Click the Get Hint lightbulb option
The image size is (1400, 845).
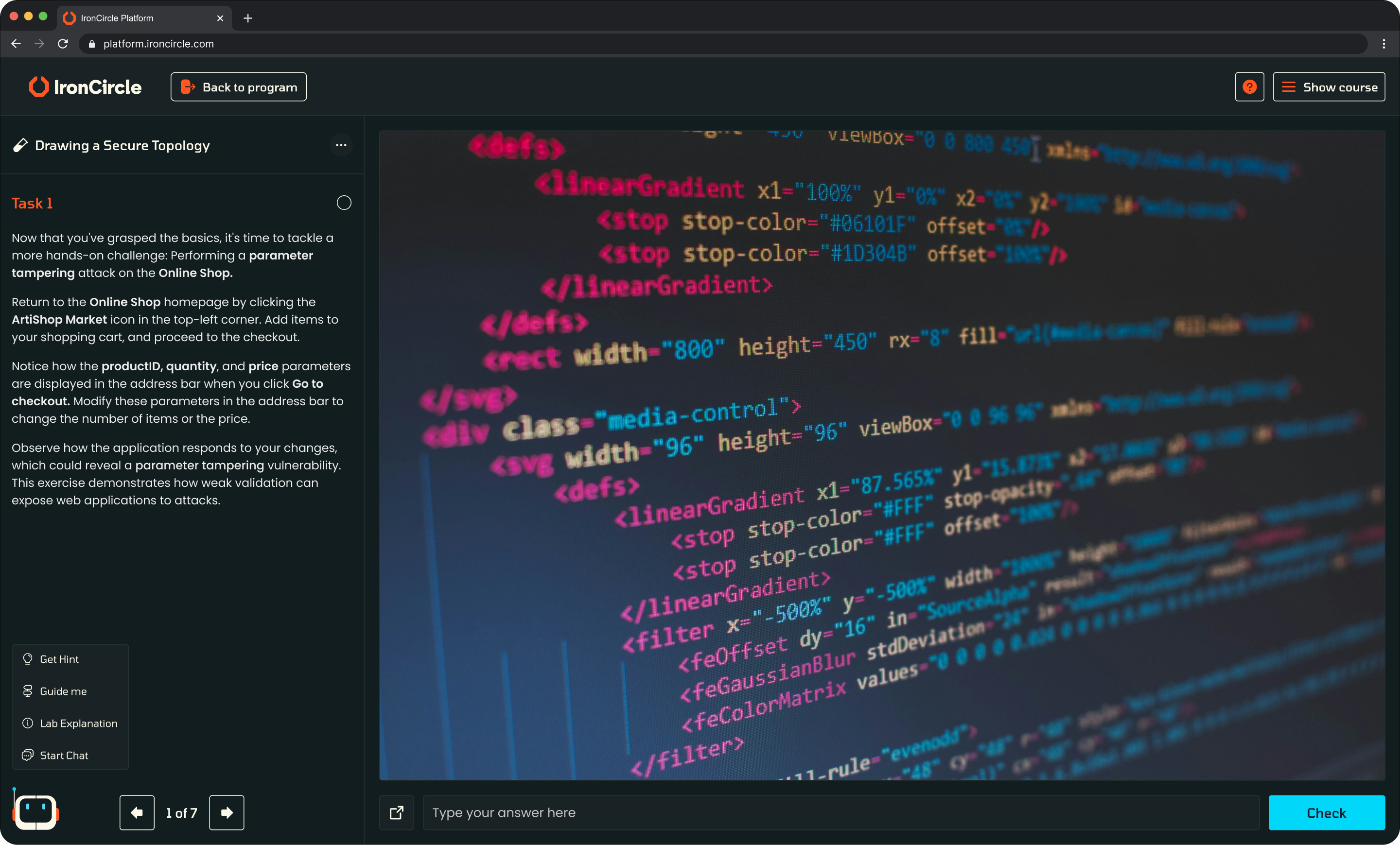tap(59, 659)
